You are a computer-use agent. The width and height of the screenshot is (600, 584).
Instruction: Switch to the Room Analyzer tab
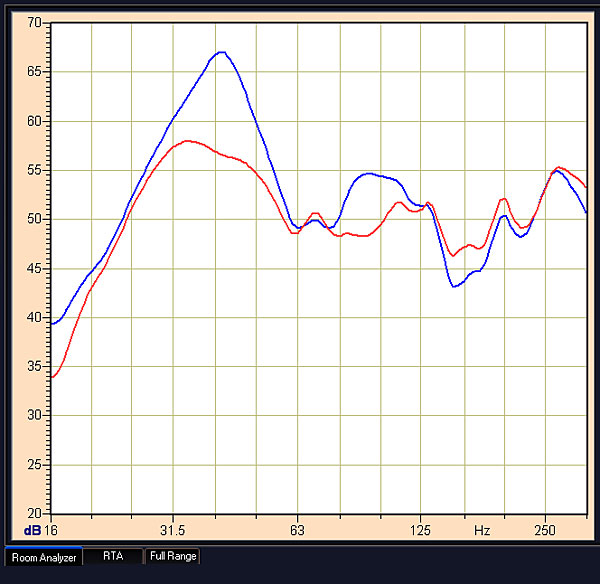click(x=42, y=556)
